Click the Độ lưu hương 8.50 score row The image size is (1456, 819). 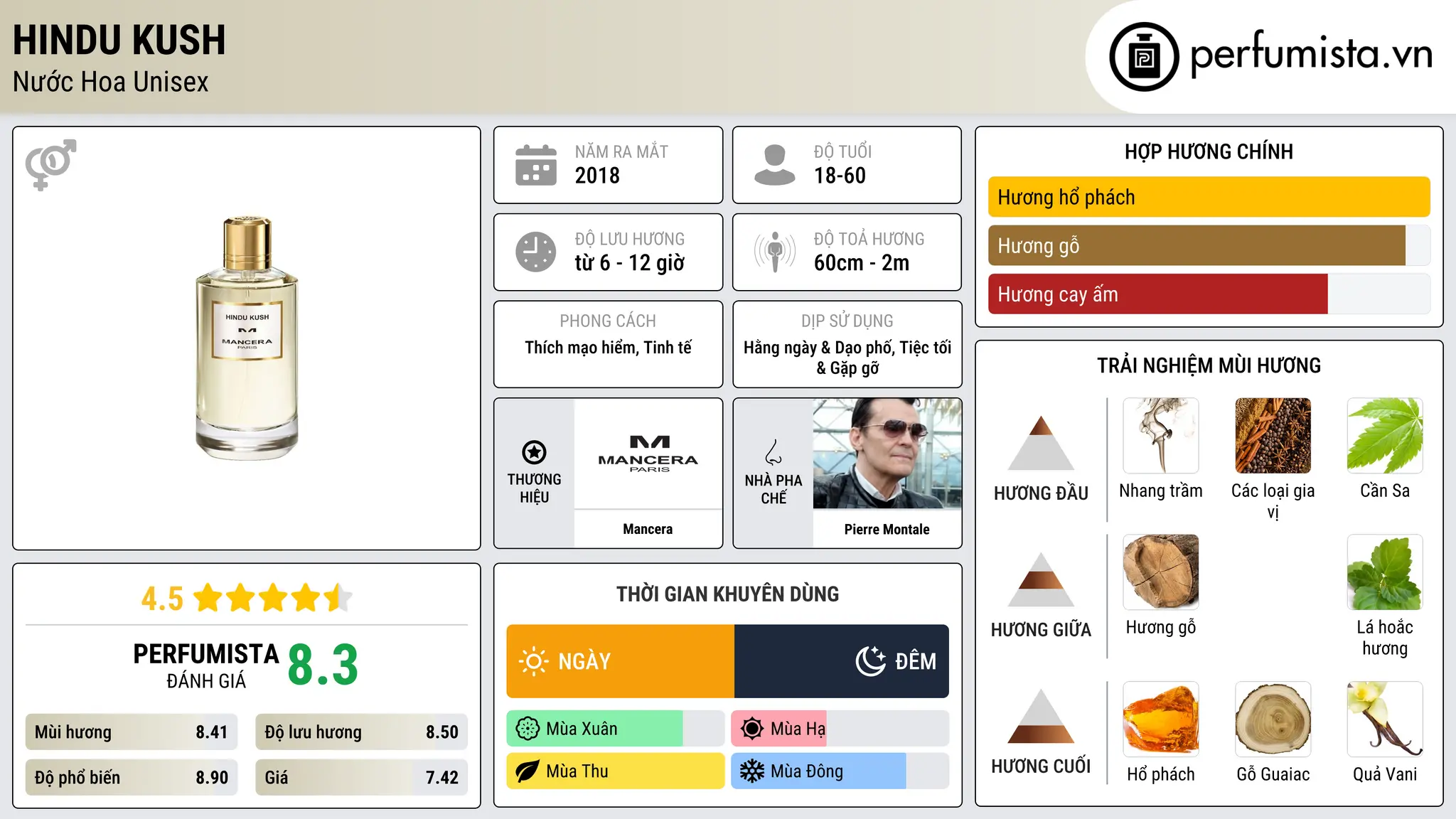pyautogui.click(x=362, y=732)
